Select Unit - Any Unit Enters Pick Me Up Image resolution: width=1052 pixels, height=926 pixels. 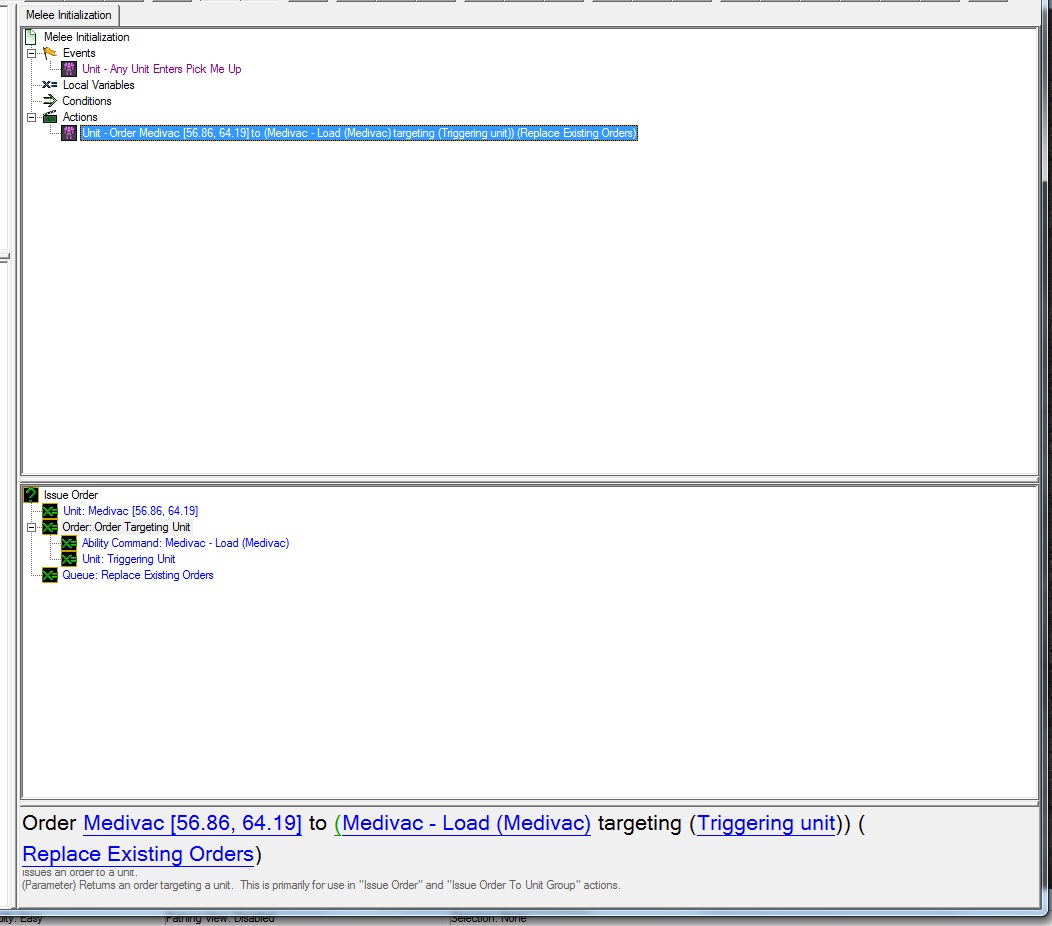click(162, 69)
